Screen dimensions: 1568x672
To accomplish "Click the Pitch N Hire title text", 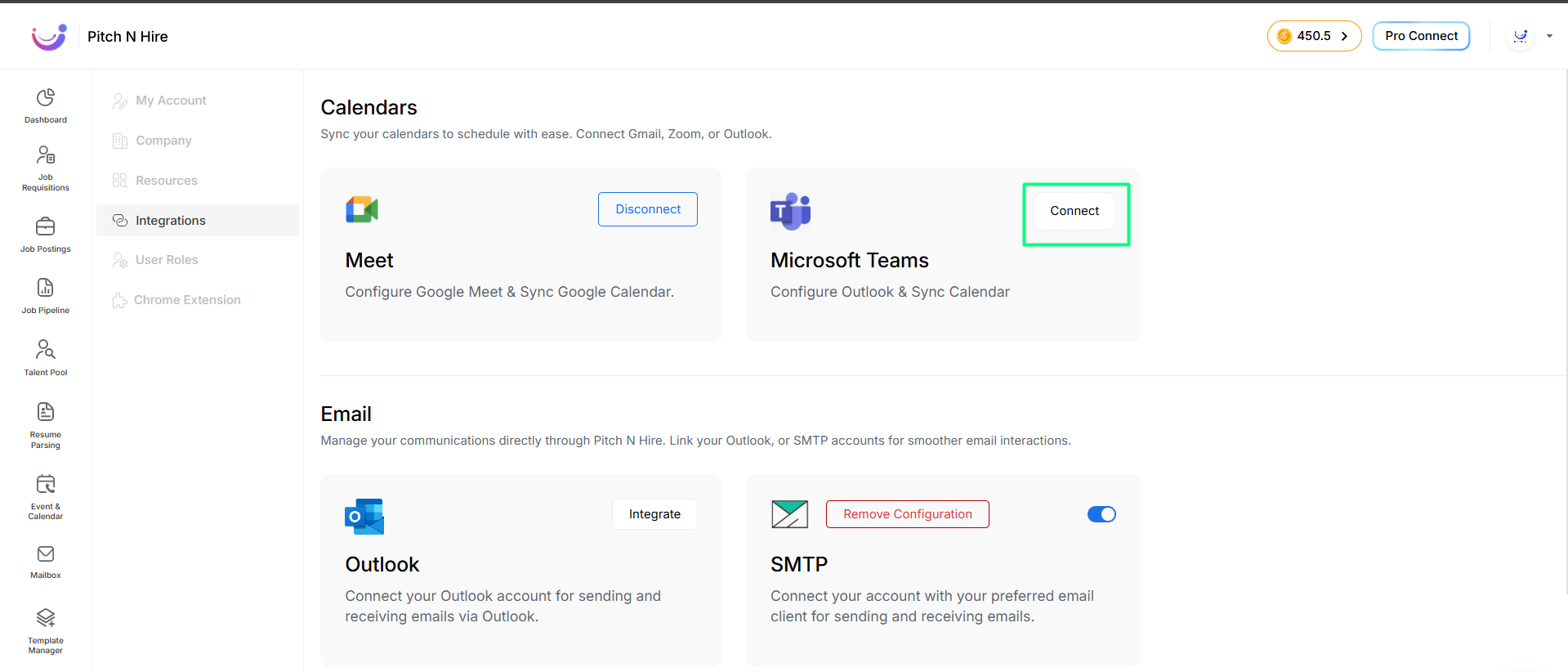I will [127, 37].
